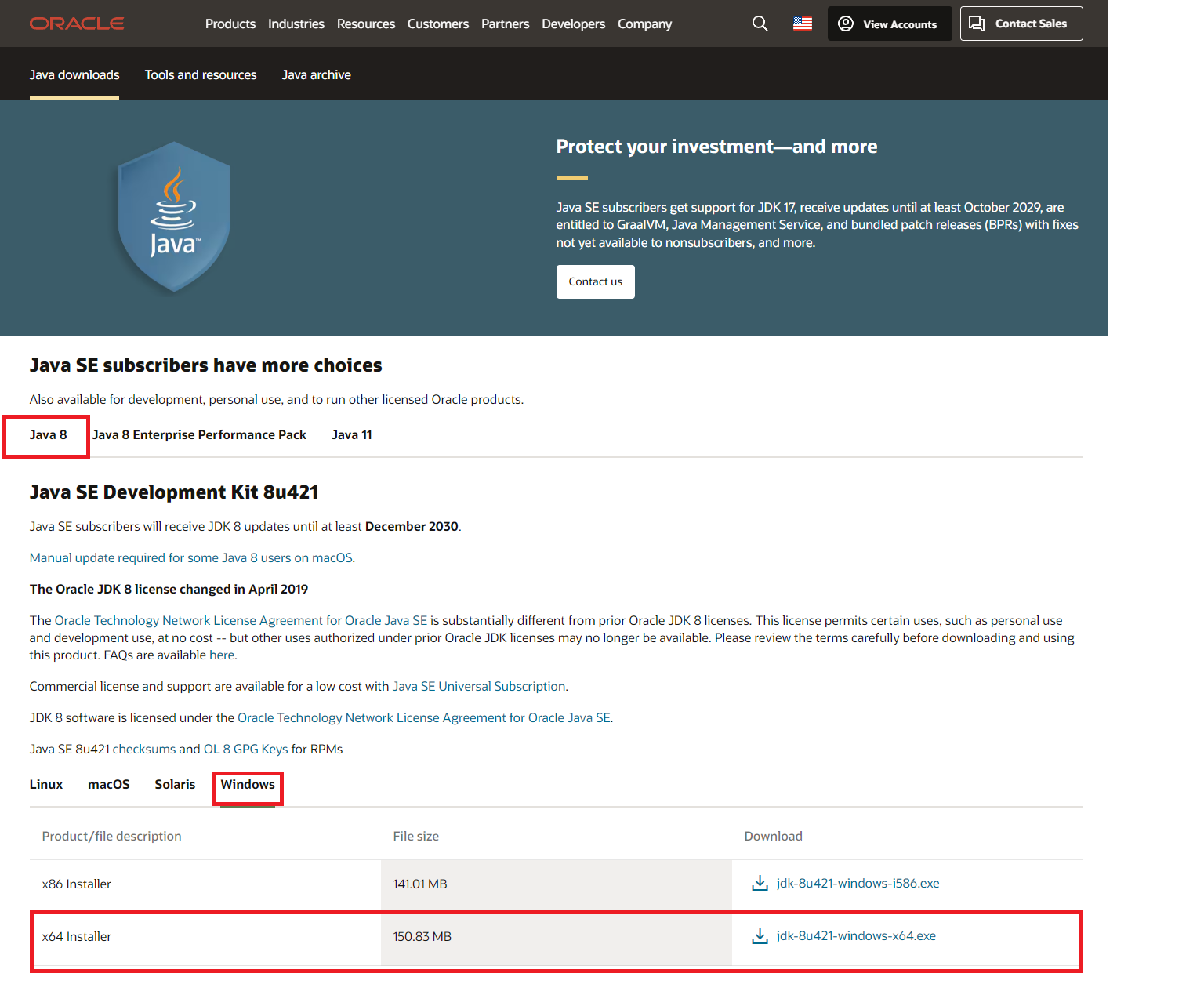Open license agreement link in JDK 8 software line

point(424,718)
